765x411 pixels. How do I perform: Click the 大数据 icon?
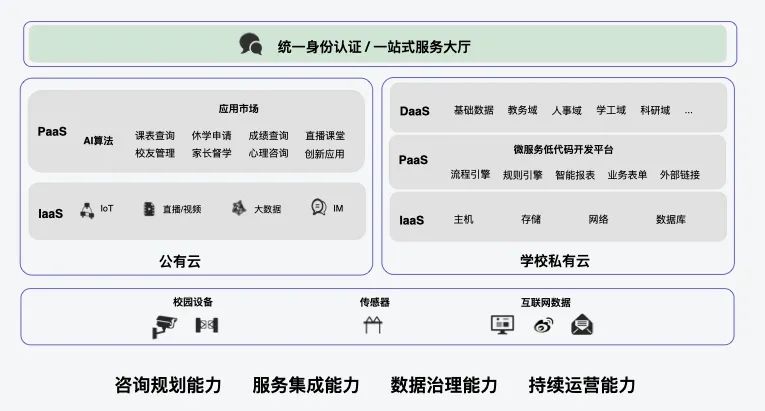[x=239, y=208]
